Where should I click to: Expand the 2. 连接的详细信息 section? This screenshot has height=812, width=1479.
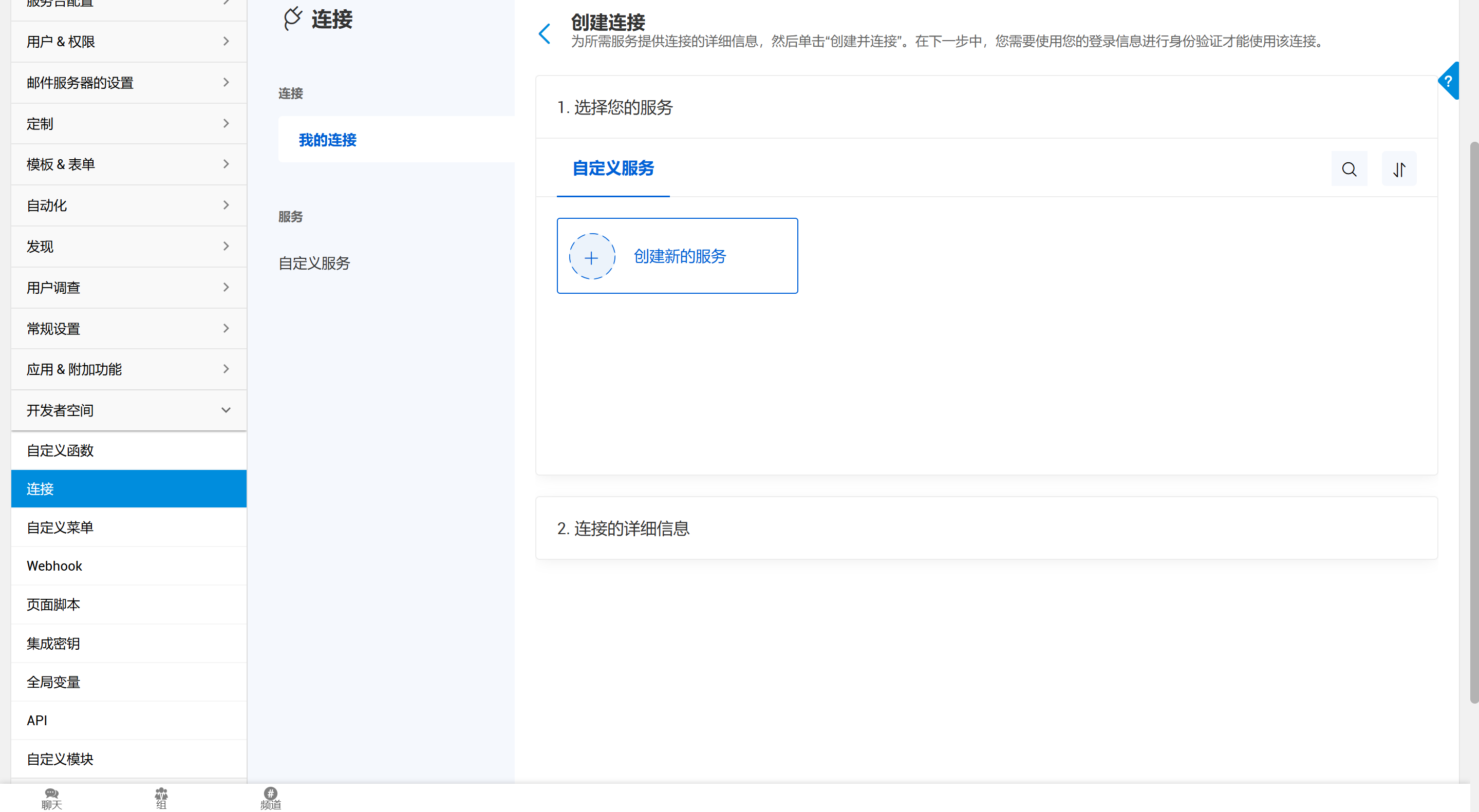pyautogui.click(x=623, y=528)
